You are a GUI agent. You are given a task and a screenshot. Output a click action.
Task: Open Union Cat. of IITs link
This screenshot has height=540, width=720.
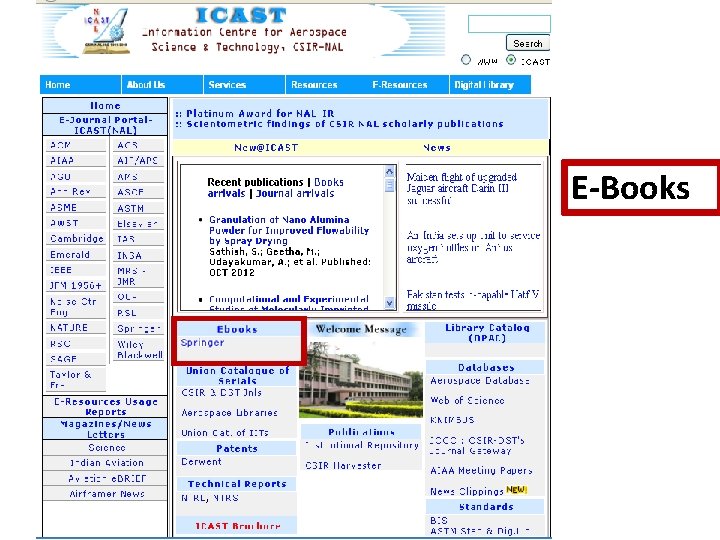point(225,433)
